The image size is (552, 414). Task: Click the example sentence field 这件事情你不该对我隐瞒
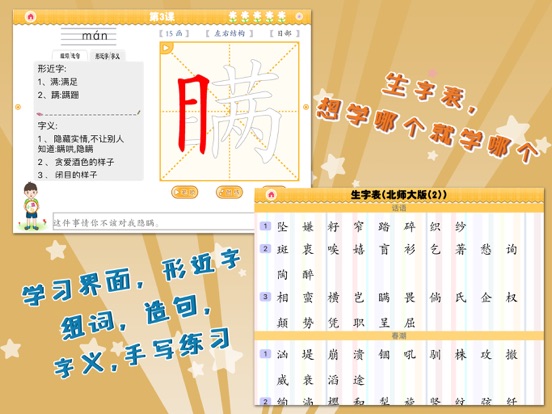tap(152, 222)
